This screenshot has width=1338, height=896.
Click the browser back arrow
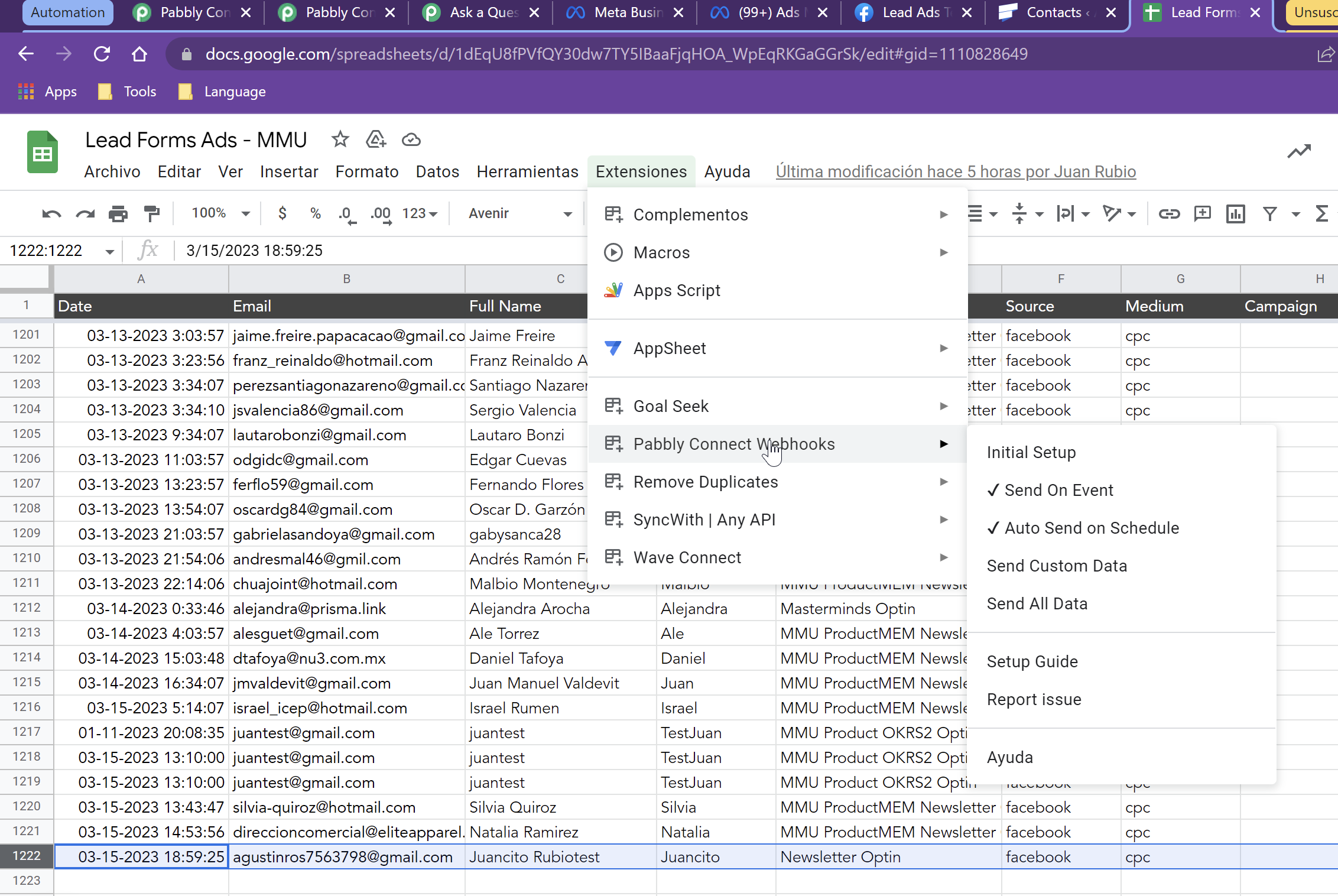coord(26,54)
